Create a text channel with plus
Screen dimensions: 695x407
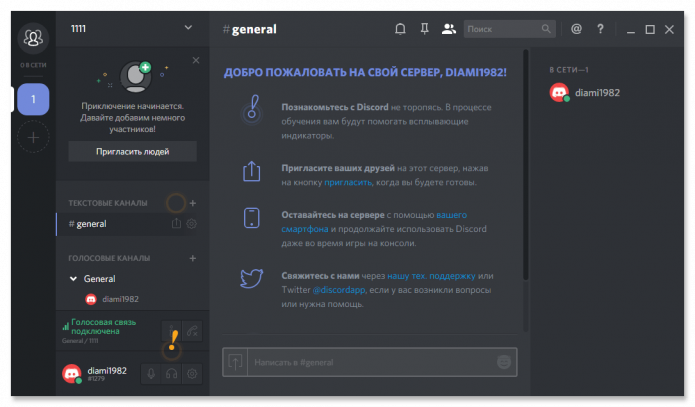click(193, 203)
